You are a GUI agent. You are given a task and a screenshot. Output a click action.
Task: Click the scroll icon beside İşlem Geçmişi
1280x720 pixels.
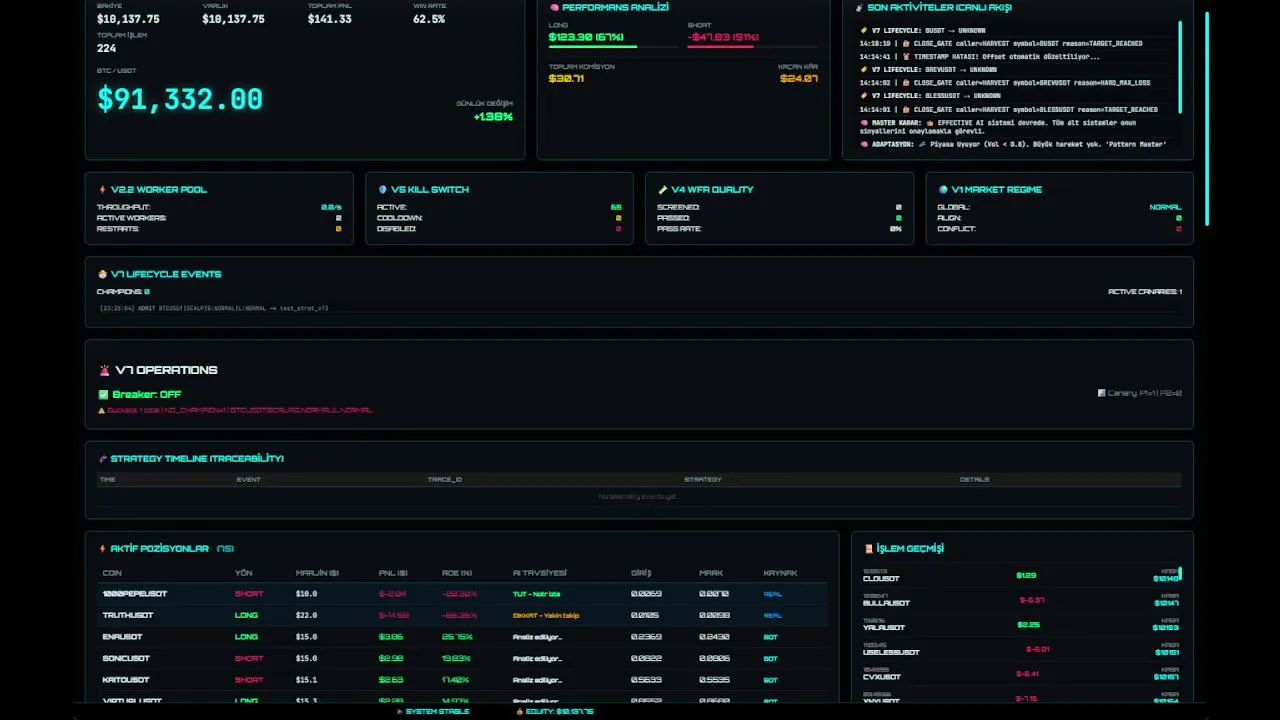click(868, 549)
